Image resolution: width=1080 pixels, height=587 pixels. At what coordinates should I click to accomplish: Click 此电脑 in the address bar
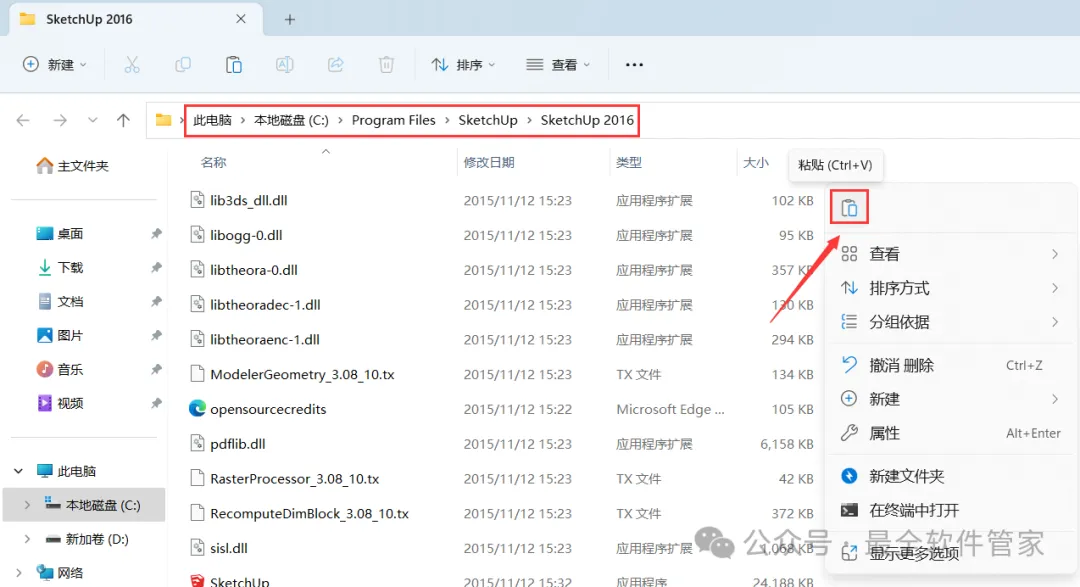click(212, 120)
